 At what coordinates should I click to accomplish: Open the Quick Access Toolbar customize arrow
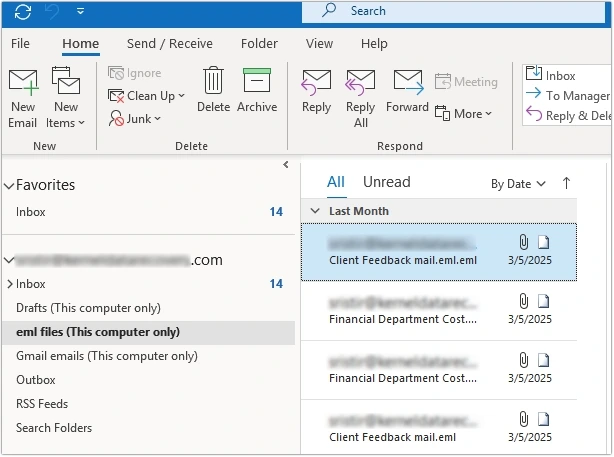point(80,11)
